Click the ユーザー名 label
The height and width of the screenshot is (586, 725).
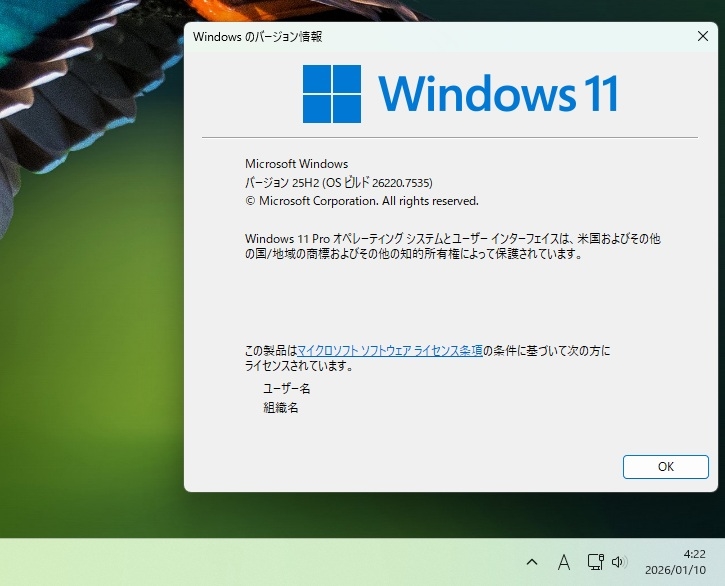[287, 389]
